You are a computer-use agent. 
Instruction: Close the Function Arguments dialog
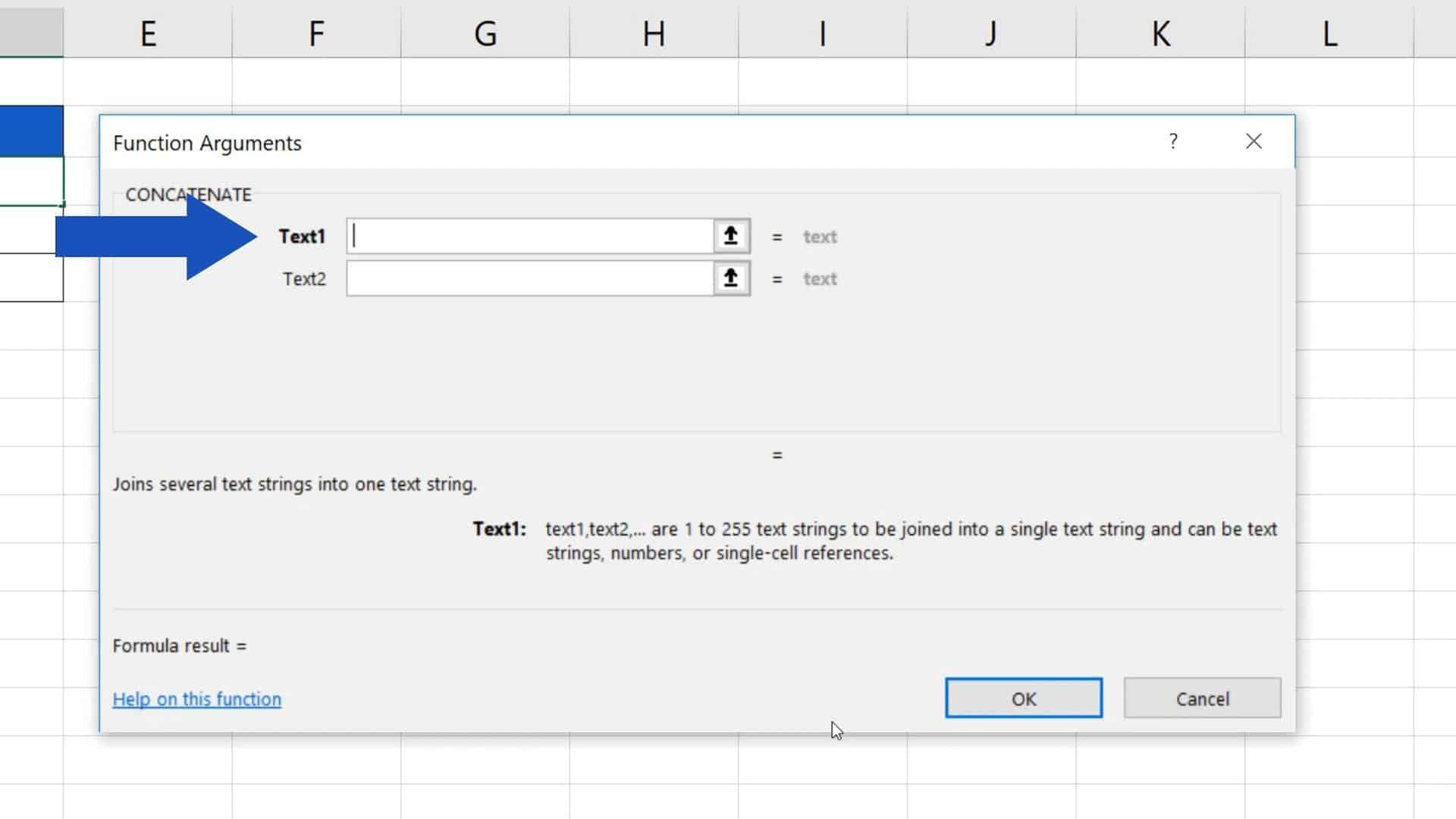pyautogui.click(x=1254, y=141)
